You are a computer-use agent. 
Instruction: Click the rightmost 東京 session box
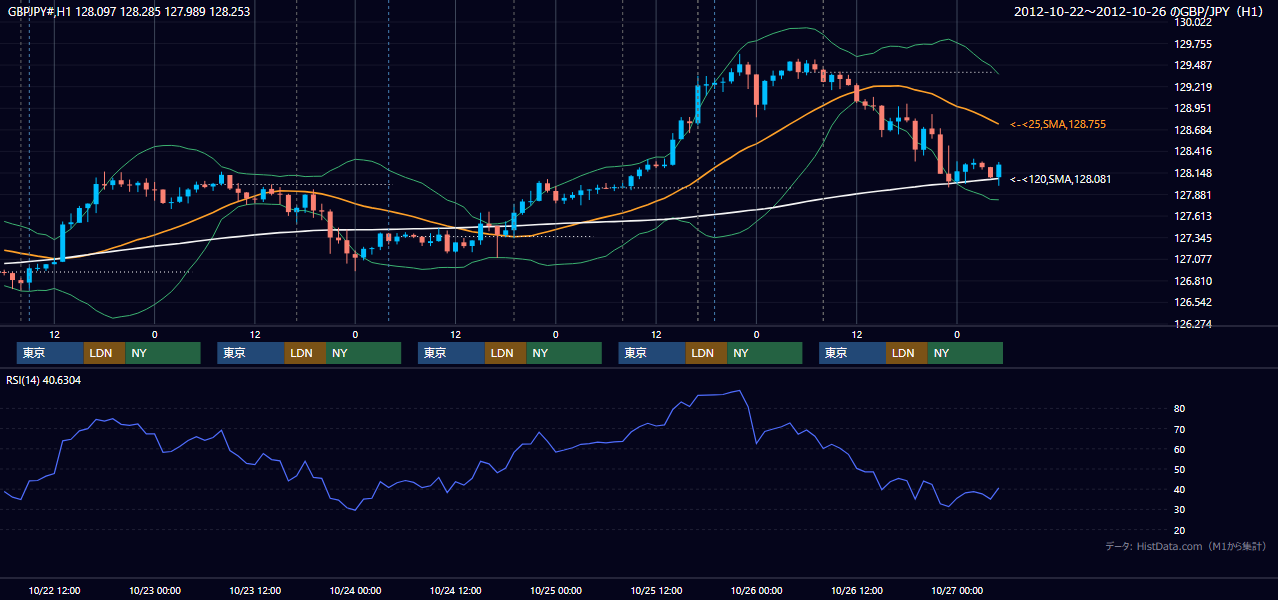click(x=852, y=353)
